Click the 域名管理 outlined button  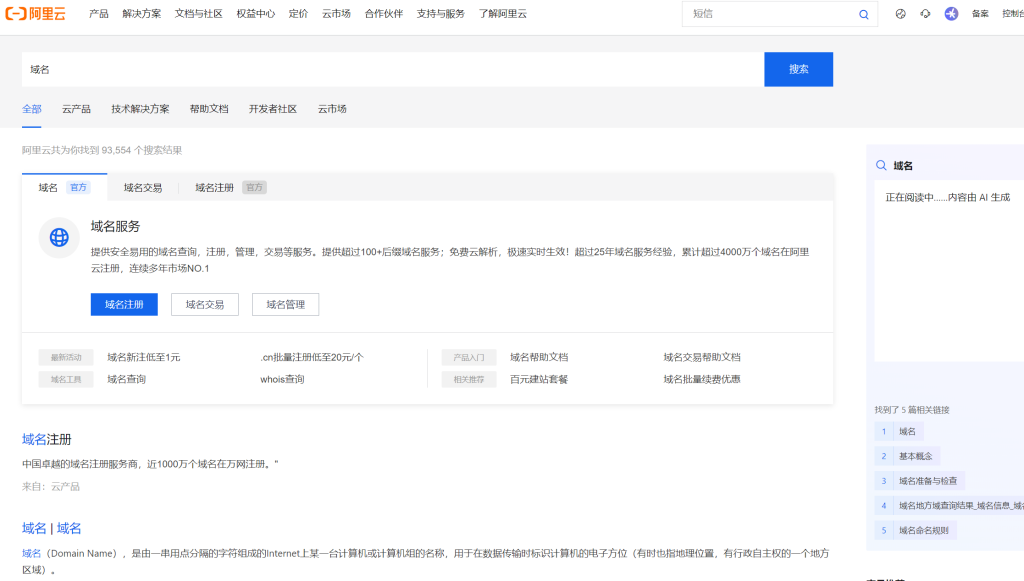coord(285,304)
